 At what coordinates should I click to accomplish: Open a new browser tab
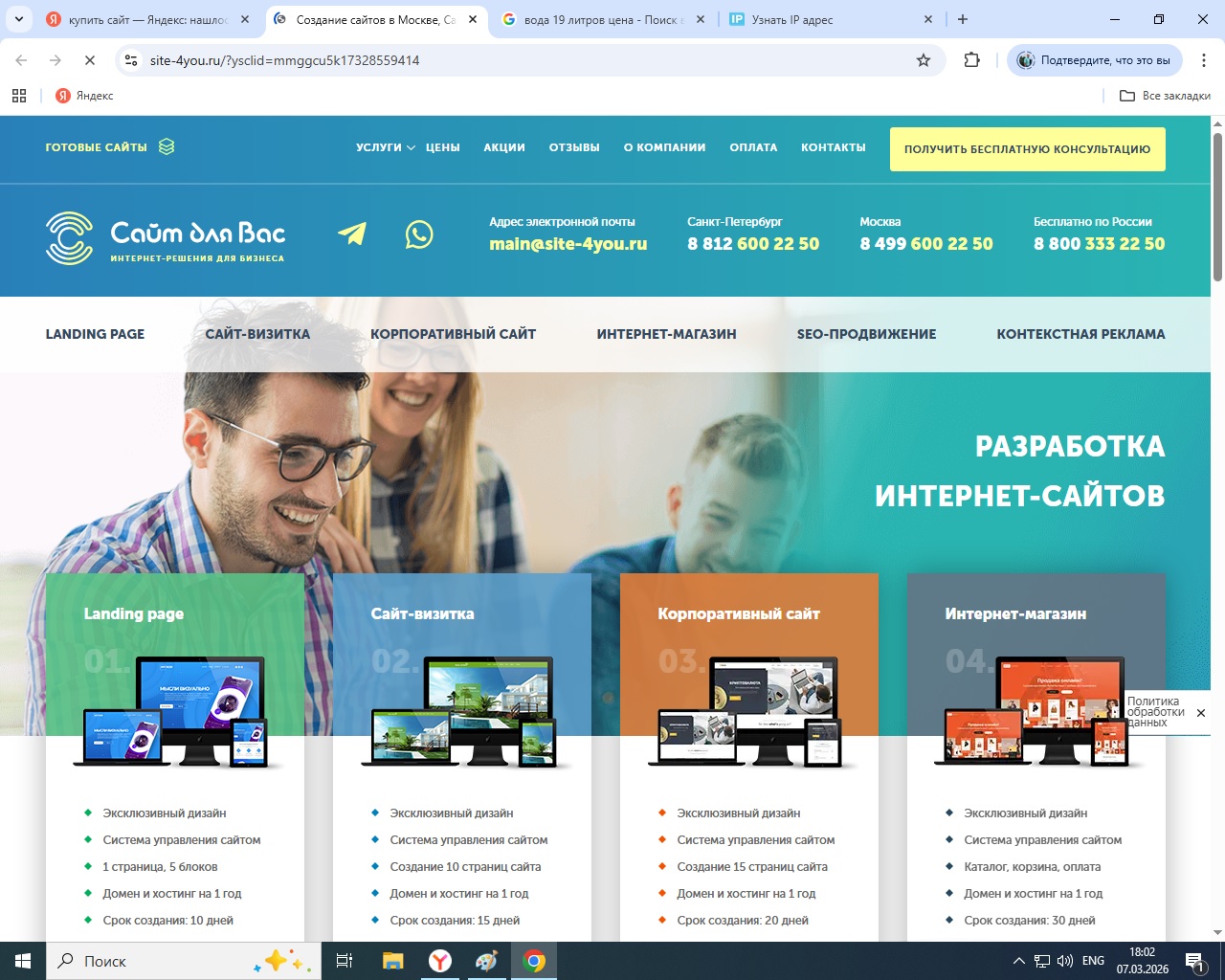963,19
